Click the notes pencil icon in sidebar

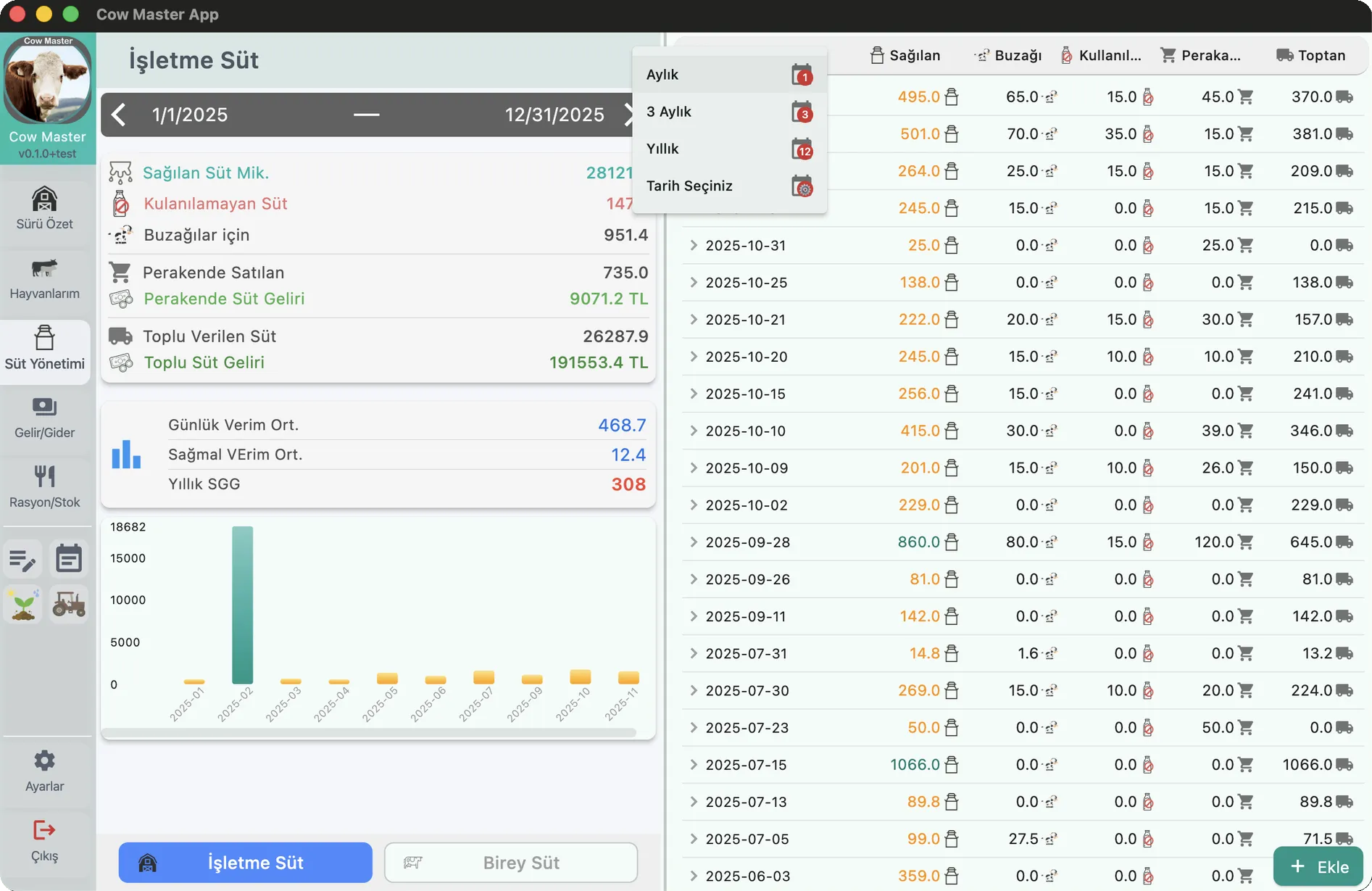22,560
